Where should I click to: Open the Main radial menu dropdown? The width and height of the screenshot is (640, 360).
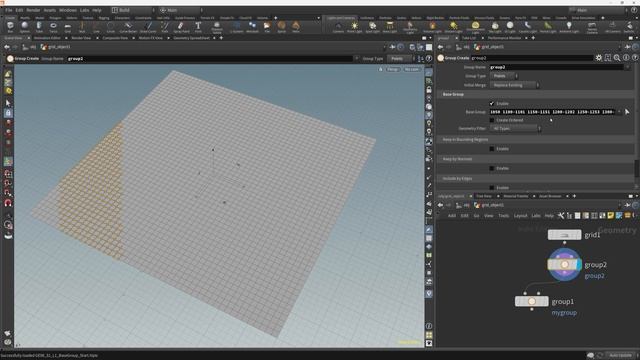point(181,10)
